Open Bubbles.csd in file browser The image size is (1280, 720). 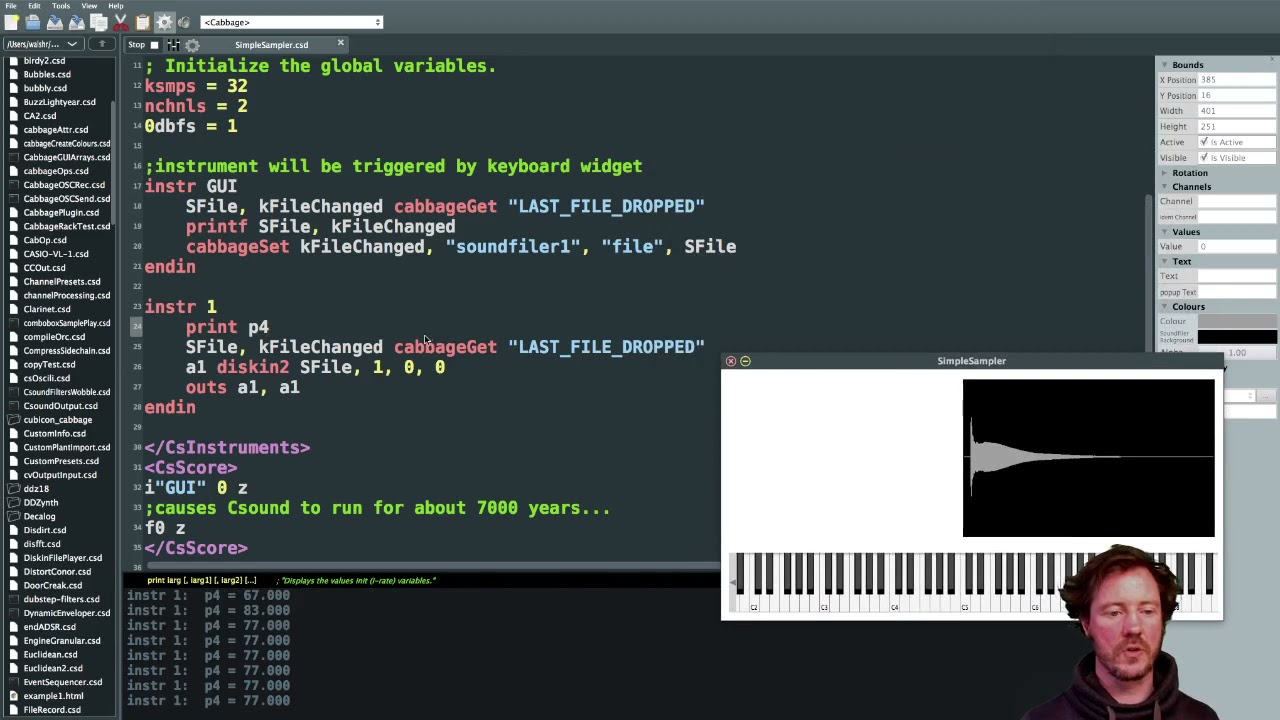point(47,75)
